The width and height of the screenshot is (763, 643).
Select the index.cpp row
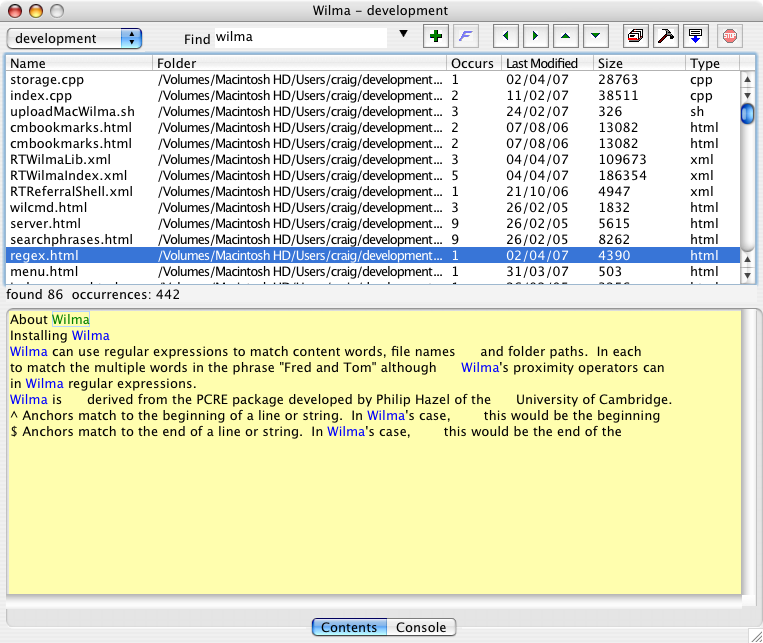click(373, 95)
